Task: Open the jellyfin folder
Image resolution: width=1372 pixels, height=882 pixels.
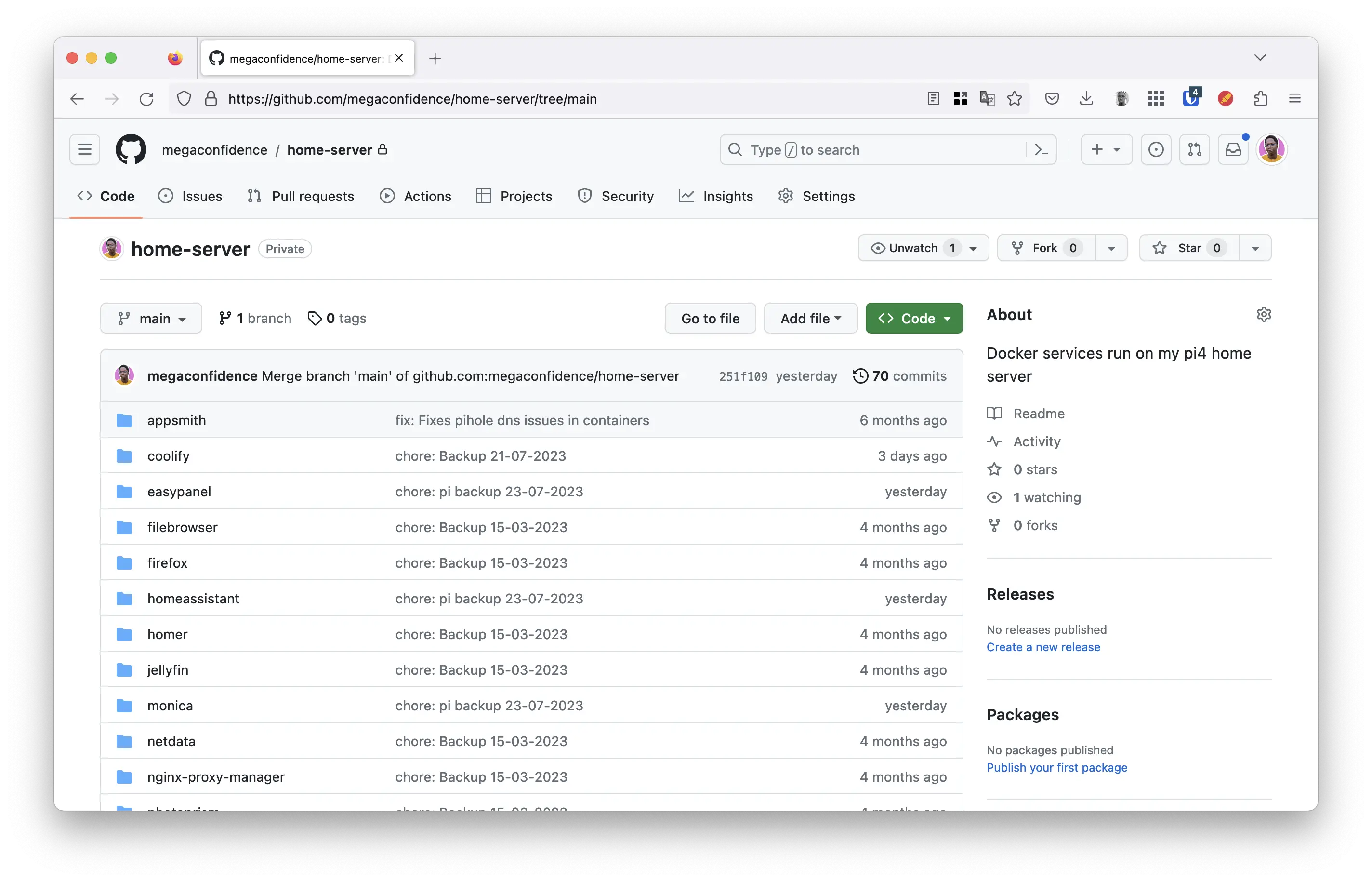Action: (x=167, y=669)
